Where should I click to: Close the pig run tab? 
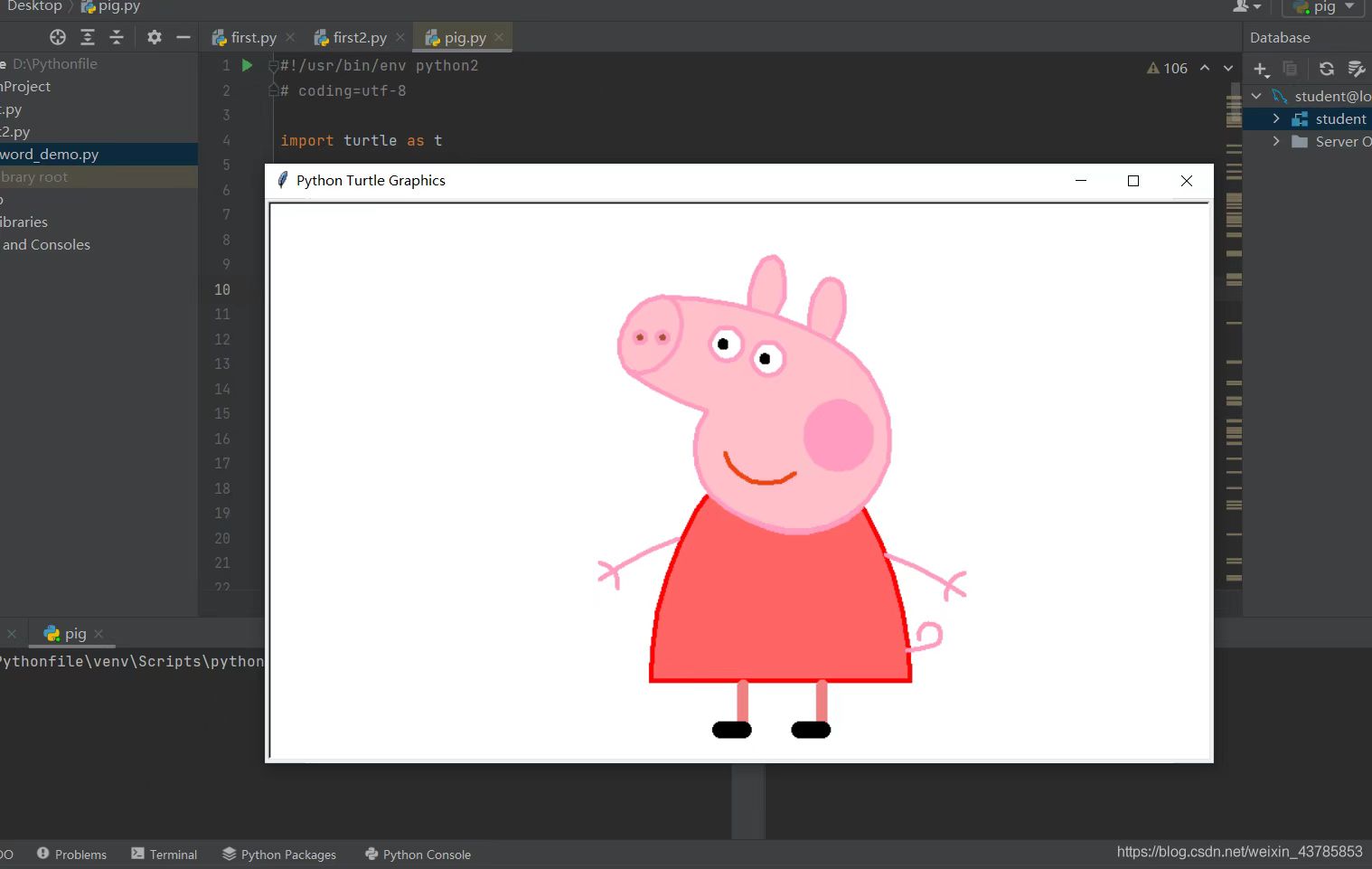[99, 634]
